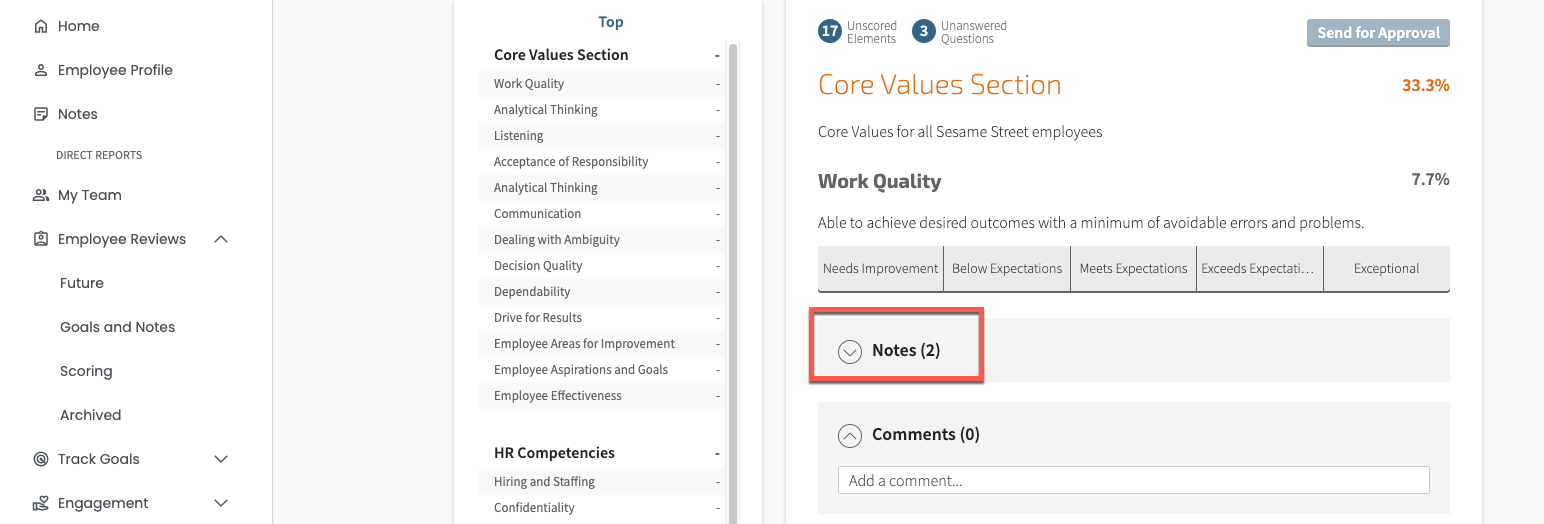Jump to Top link in outline
The image size is (1544, 524).
click(x=610, y=22)
